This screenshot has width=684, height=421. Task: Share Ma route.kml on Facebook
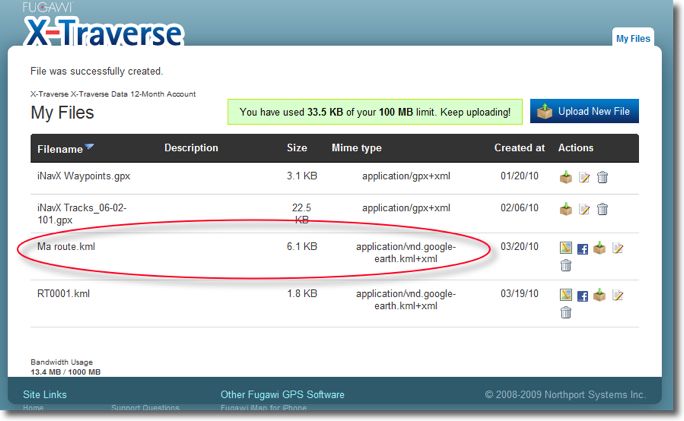pyautogui.click(x=582, y=249)
